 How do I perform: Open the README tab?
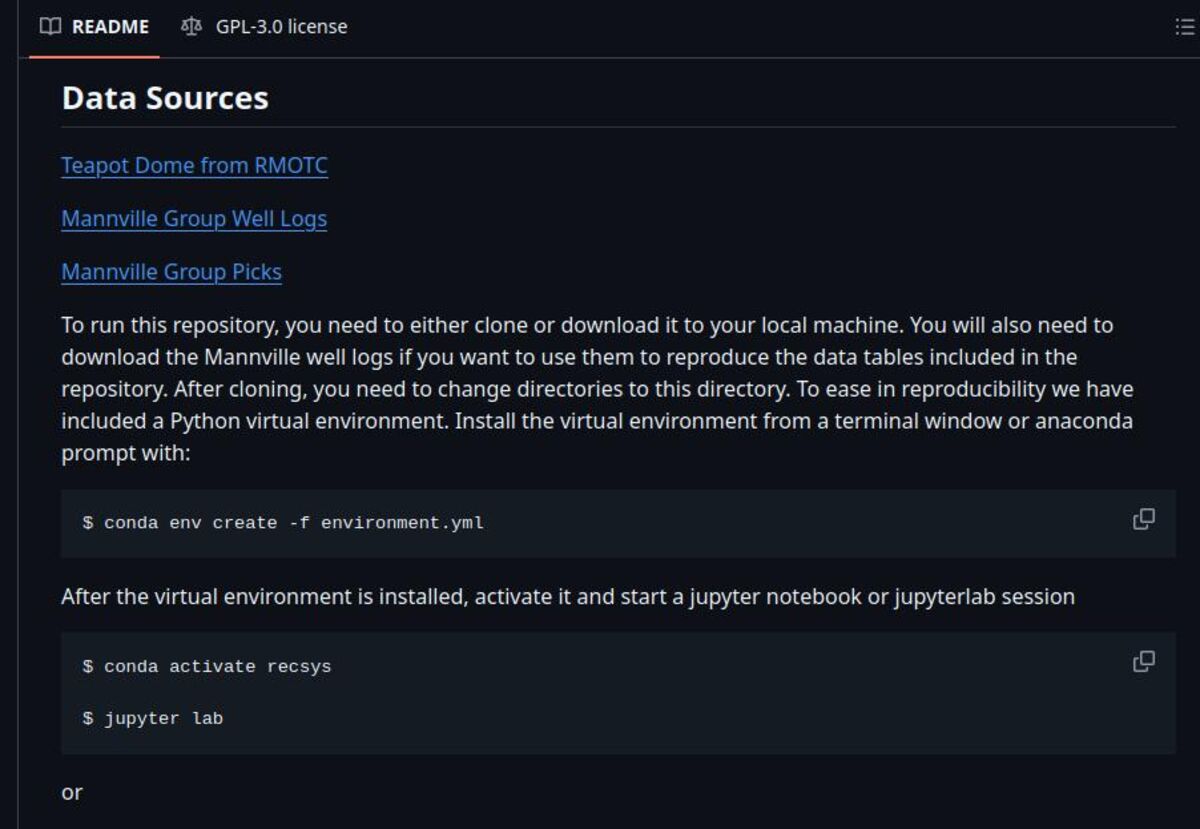tap(94, 27)
